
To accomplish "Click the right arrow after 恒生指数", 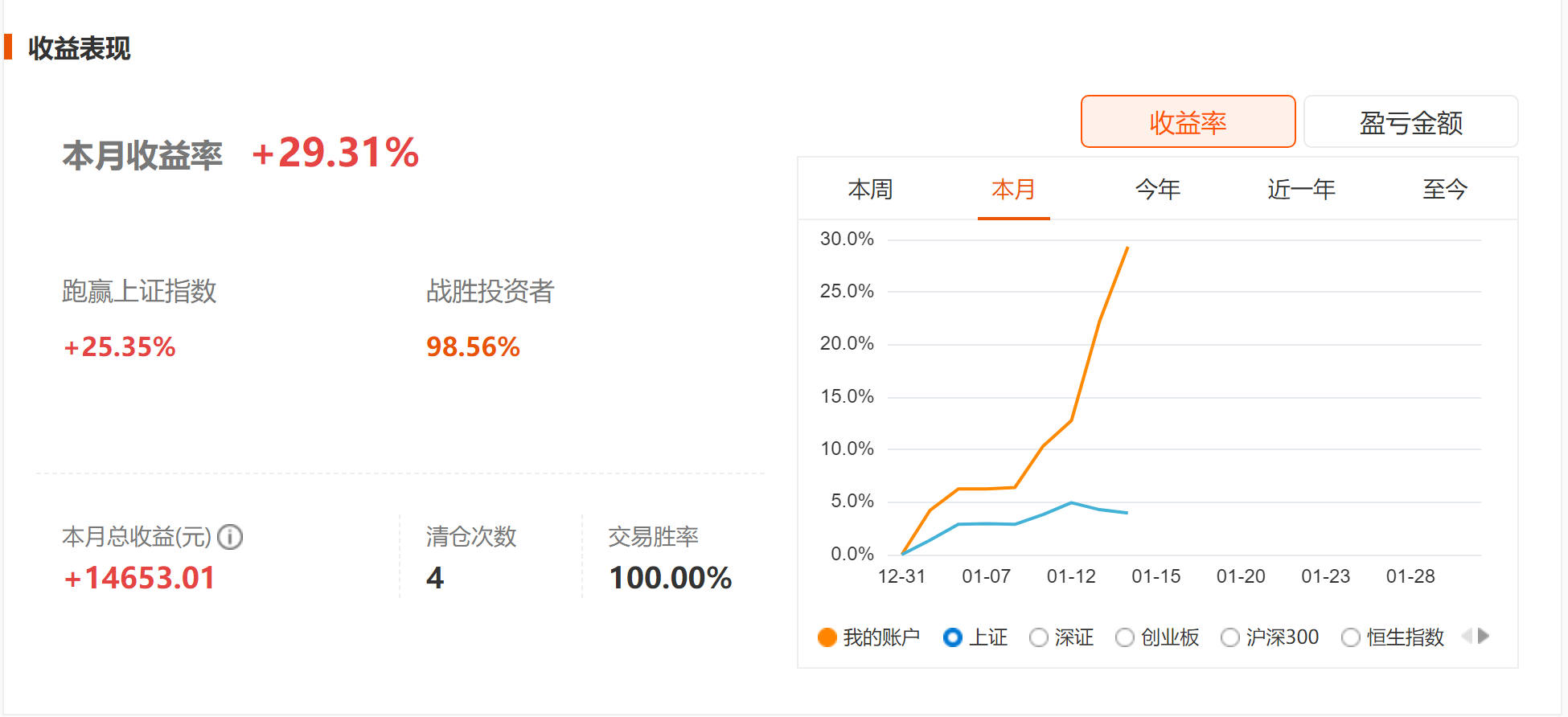I will click(1484, 637).
